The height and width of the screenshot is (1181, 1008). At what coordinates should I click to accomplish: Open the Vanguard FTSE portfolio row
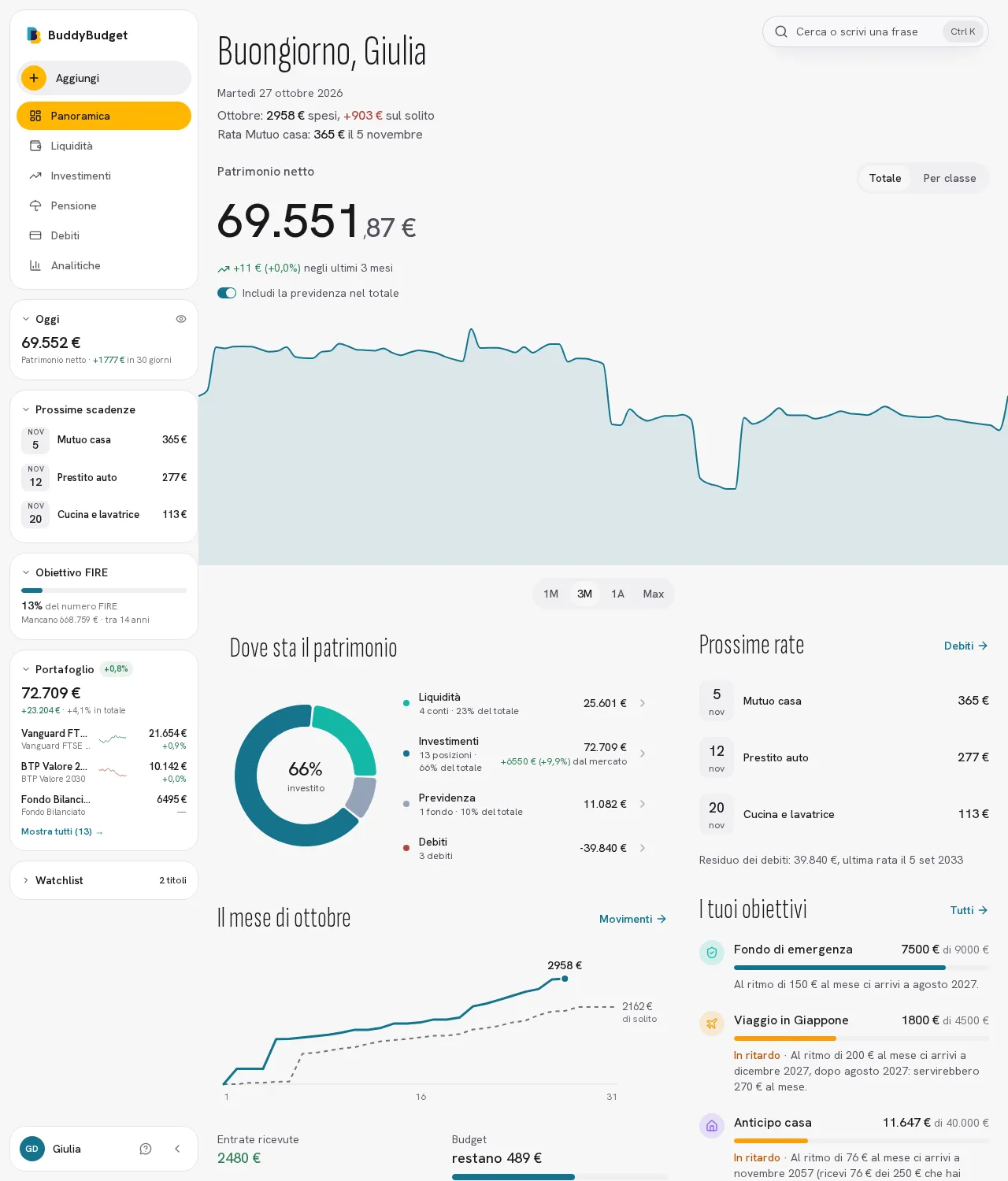(x=104, y=739)
